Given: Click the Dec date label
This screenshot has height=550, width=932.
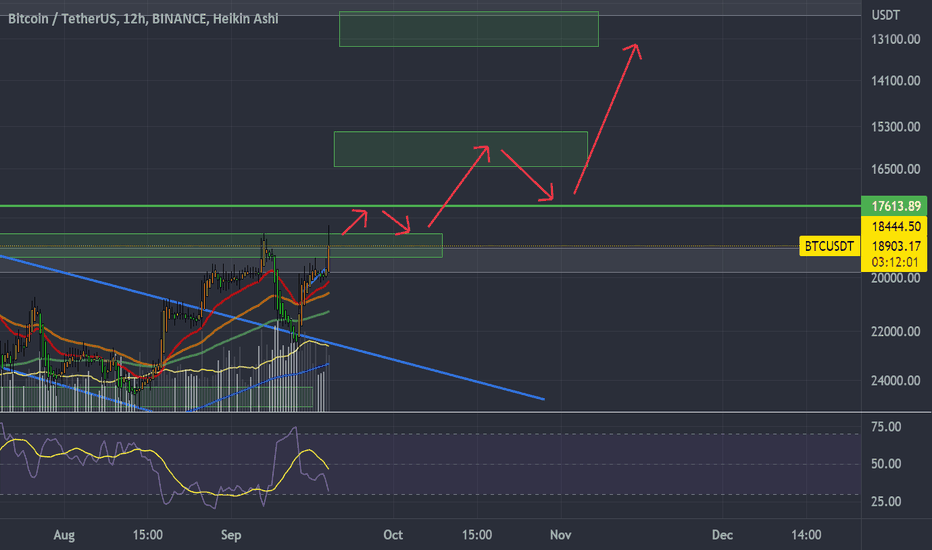Looking at the screenshot, I should 722,535.
